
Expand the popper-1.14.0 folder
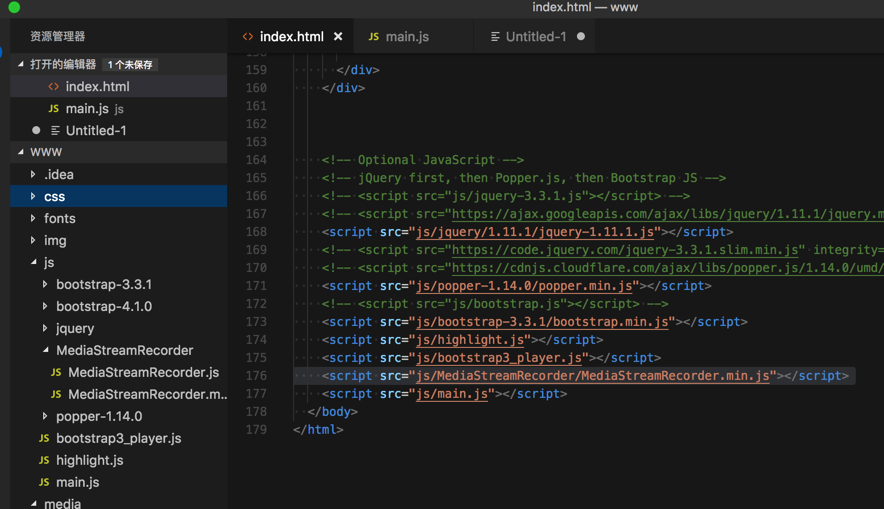click(x=45, y=417)
